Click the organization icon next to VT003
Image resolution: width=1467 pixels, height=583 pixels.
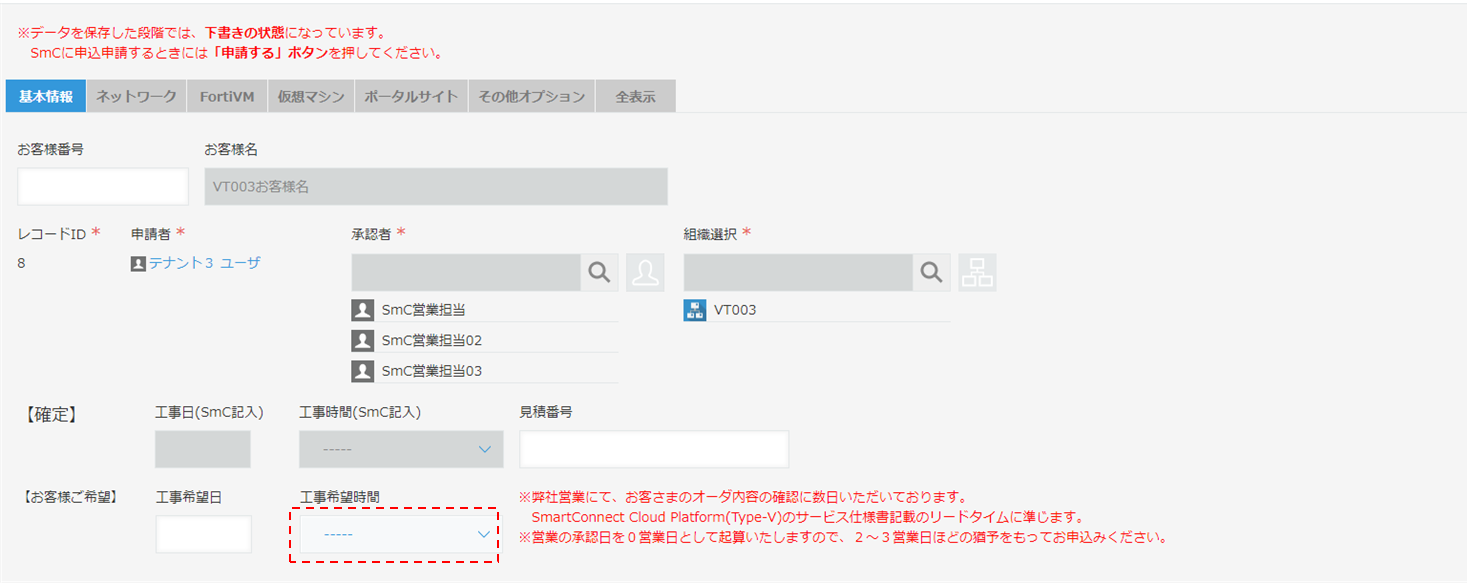tap(695, 309)
